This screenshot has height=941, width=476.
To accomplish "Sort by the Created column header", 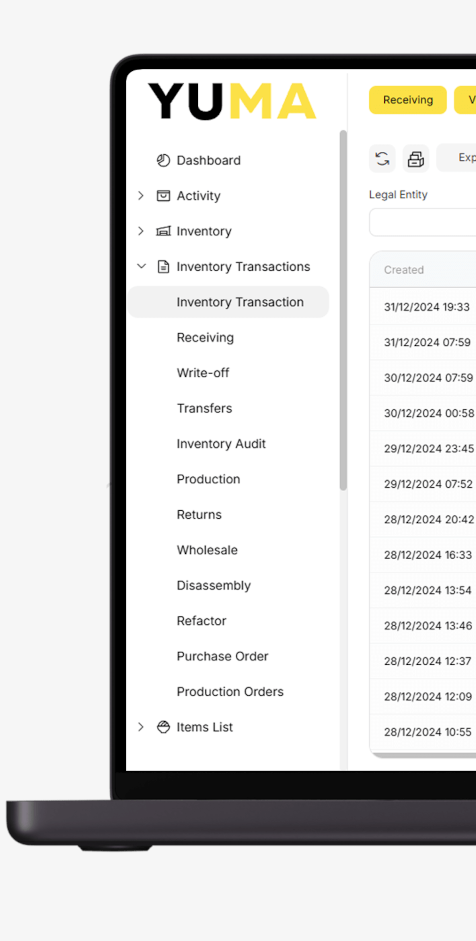I will [404, 270].
